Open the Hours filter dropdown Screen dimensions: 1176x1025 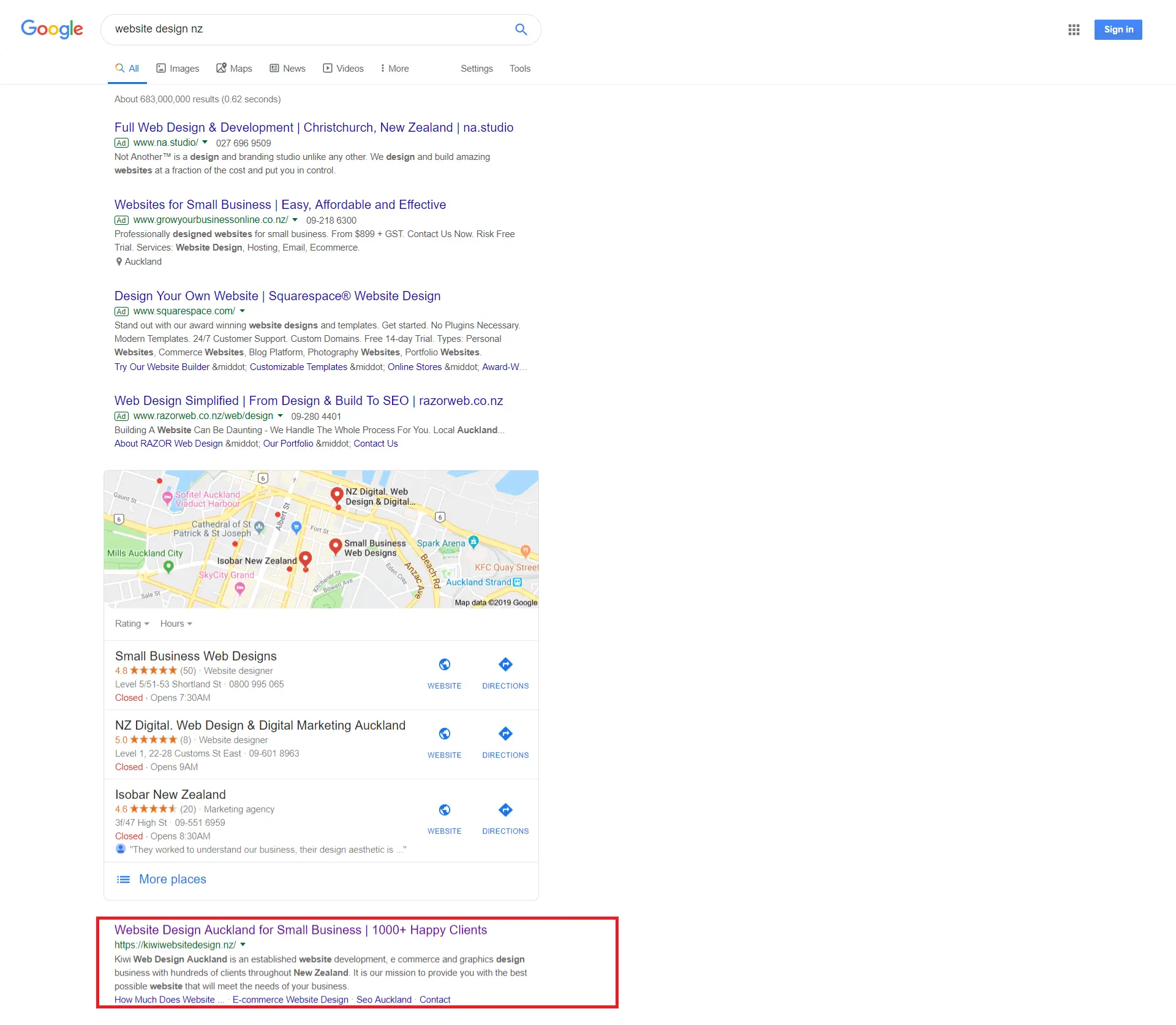(176, 624)
